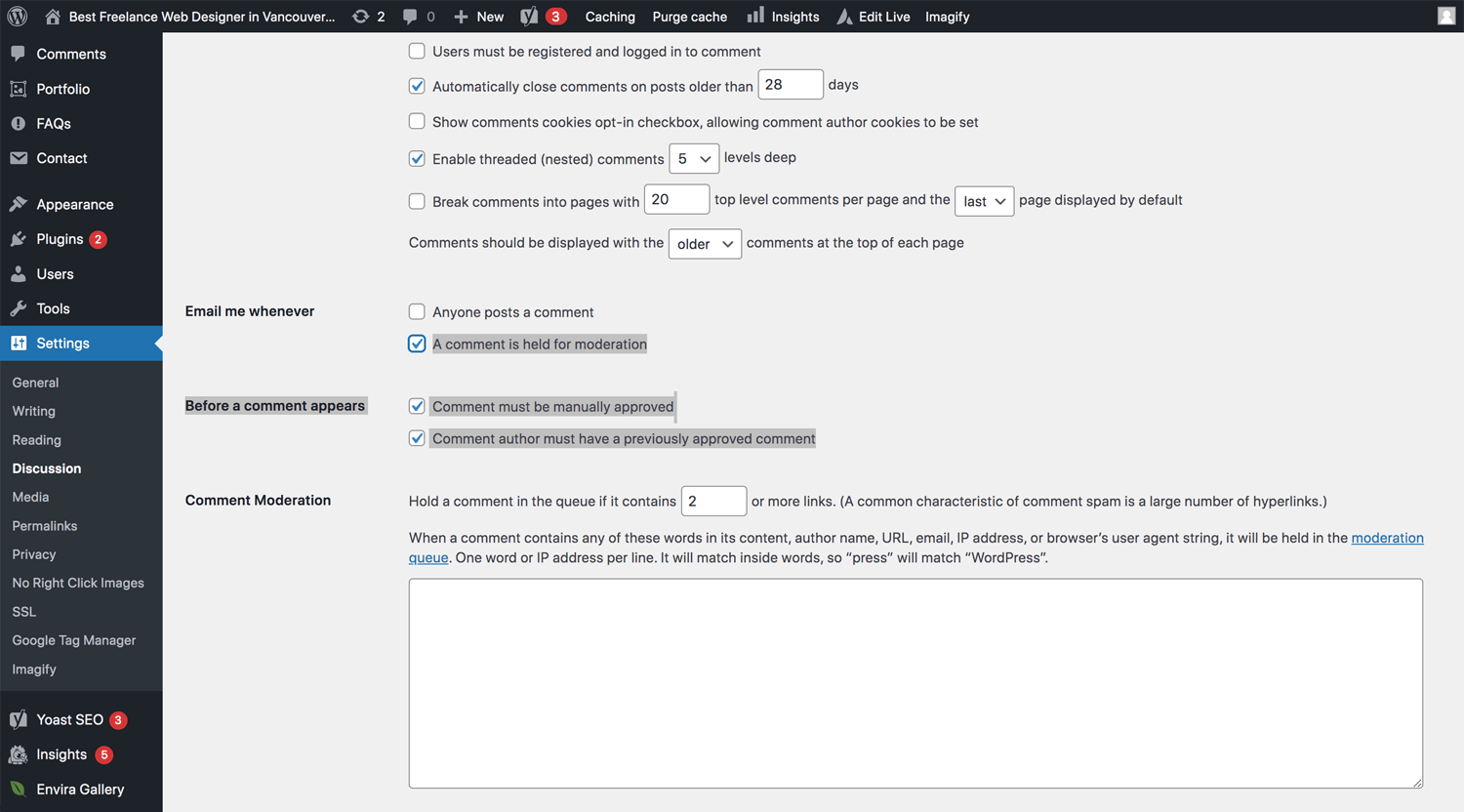Click the Edit Live Astra icon
Image resolution: width=1464 pixels, height=812 pixels.
844,17
